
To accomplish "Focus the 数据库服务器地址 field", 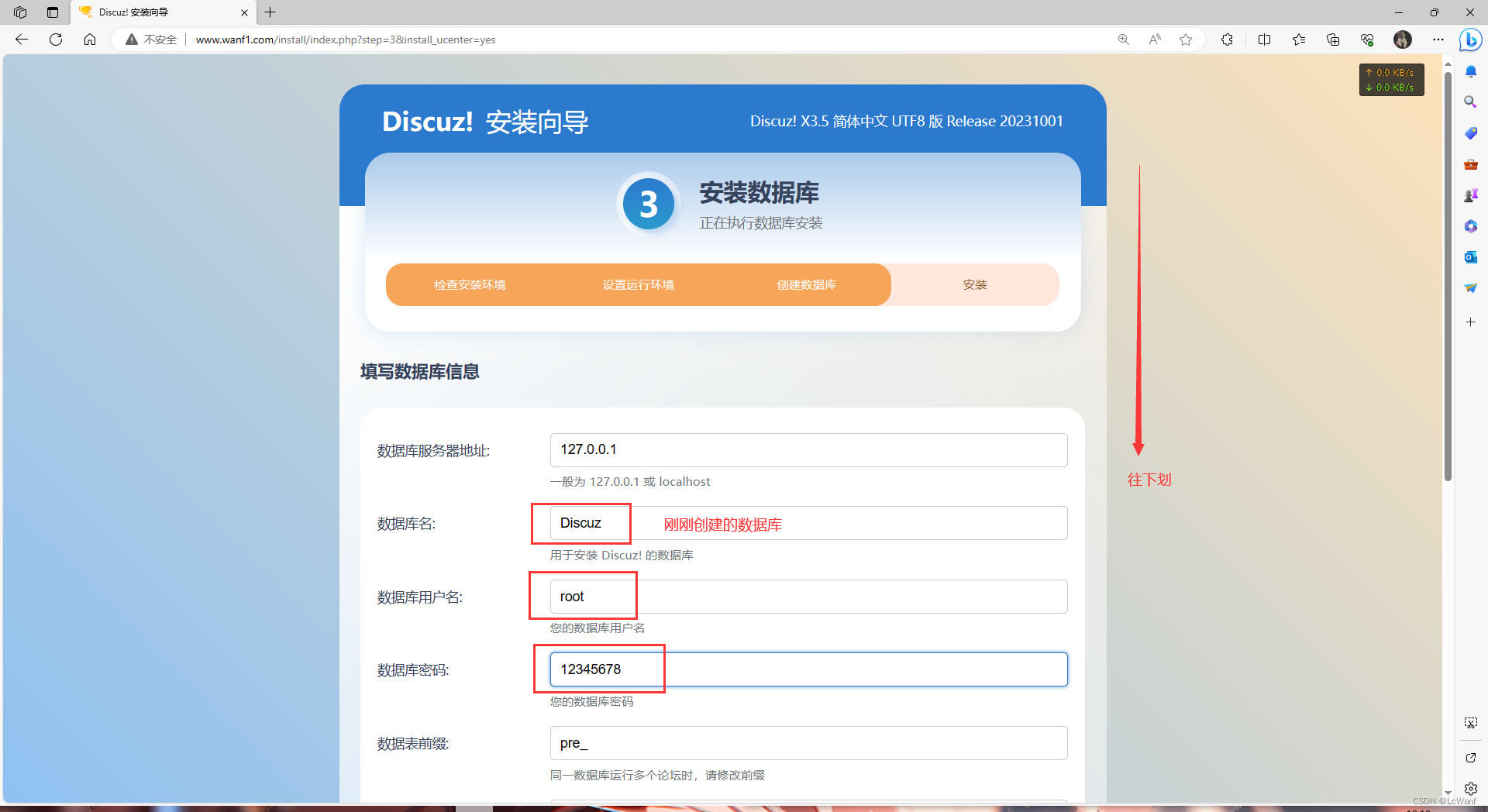I will point(808,450).
